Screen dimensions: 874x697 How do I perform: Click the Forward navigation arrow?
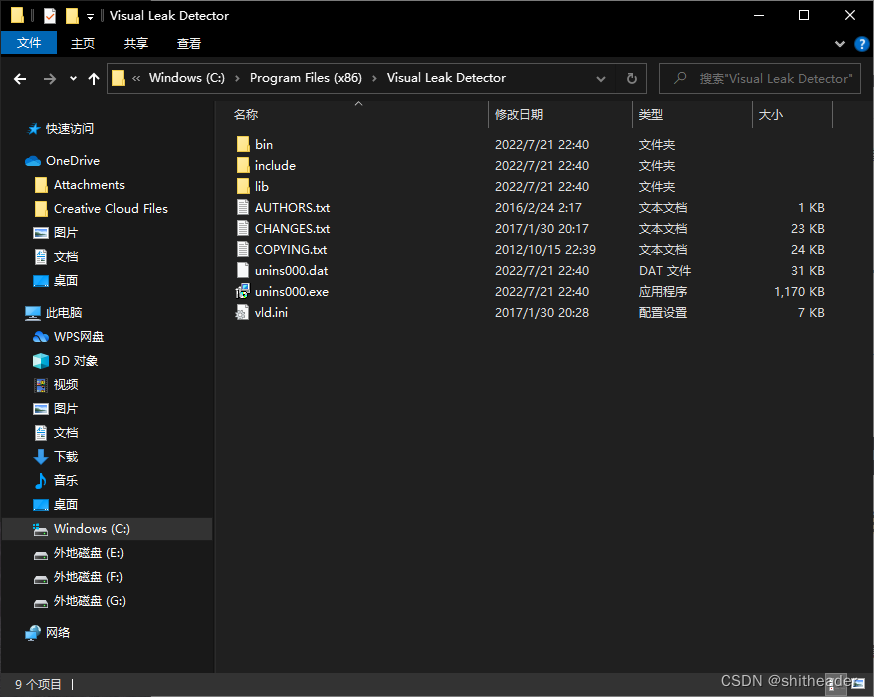(50, 79)
